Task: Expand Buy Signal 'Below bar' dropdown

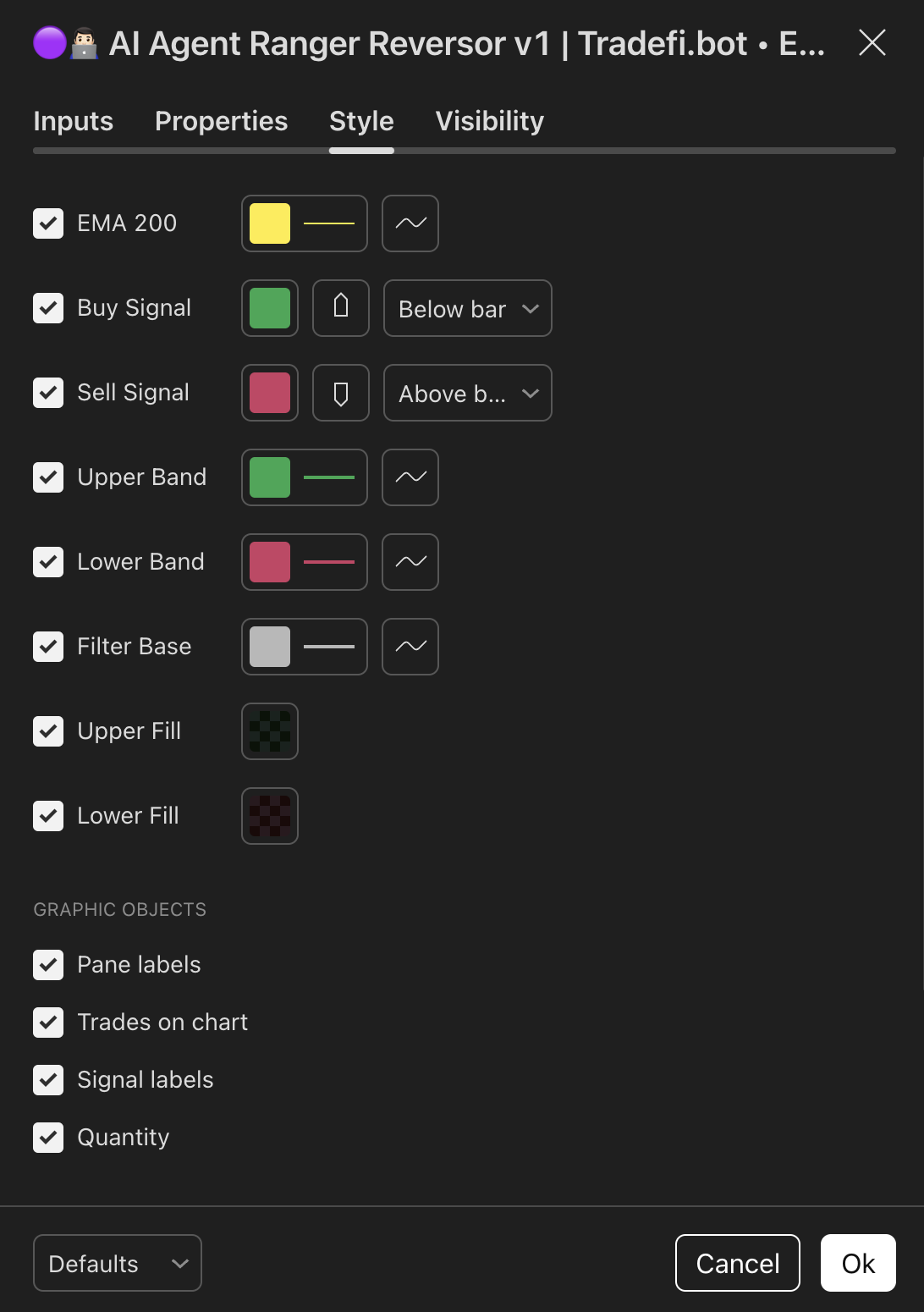Action: click(x=468, y=308)
